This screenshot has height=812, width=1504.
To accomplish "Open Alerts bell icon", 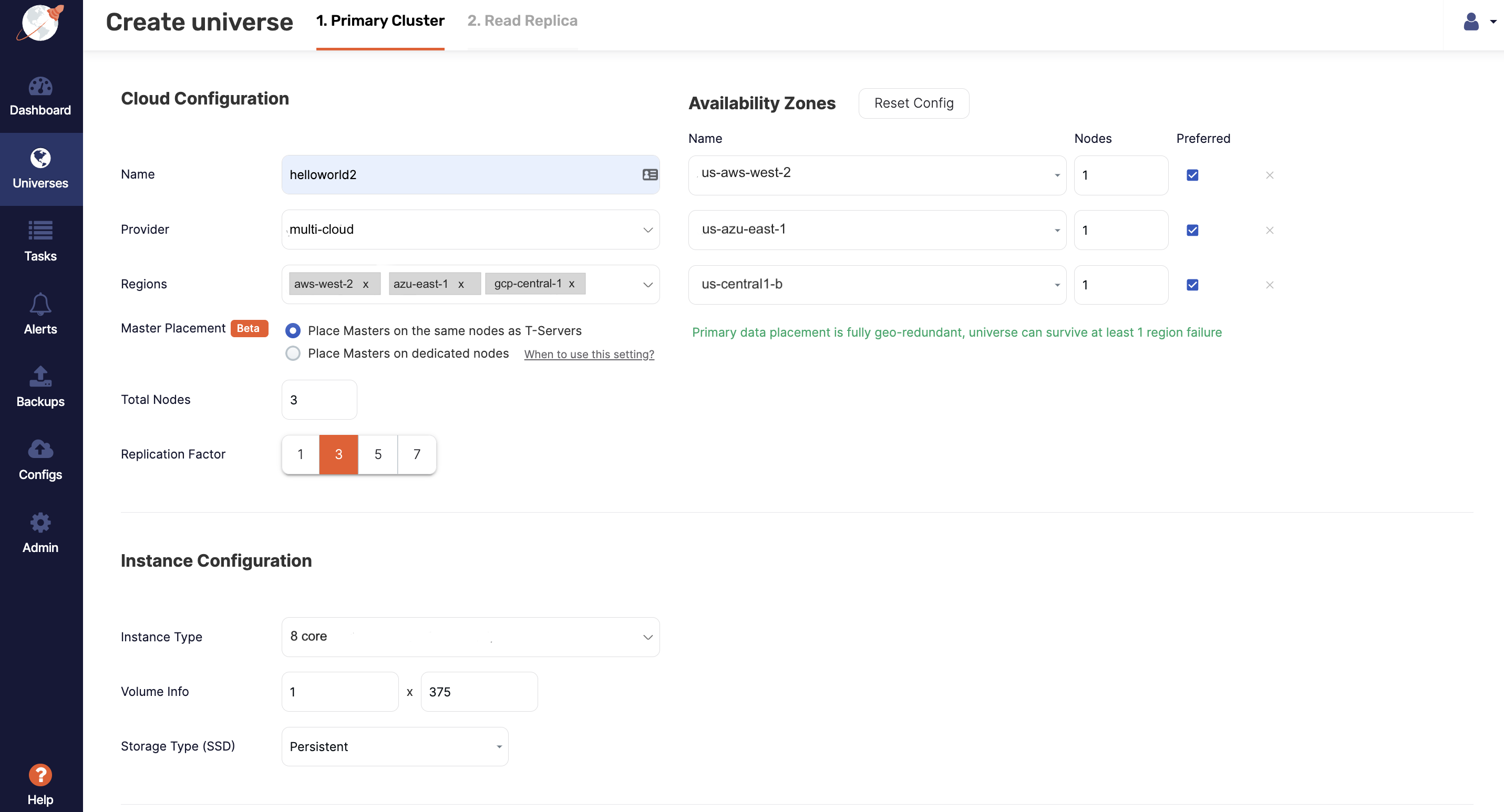I will [40, 304].
